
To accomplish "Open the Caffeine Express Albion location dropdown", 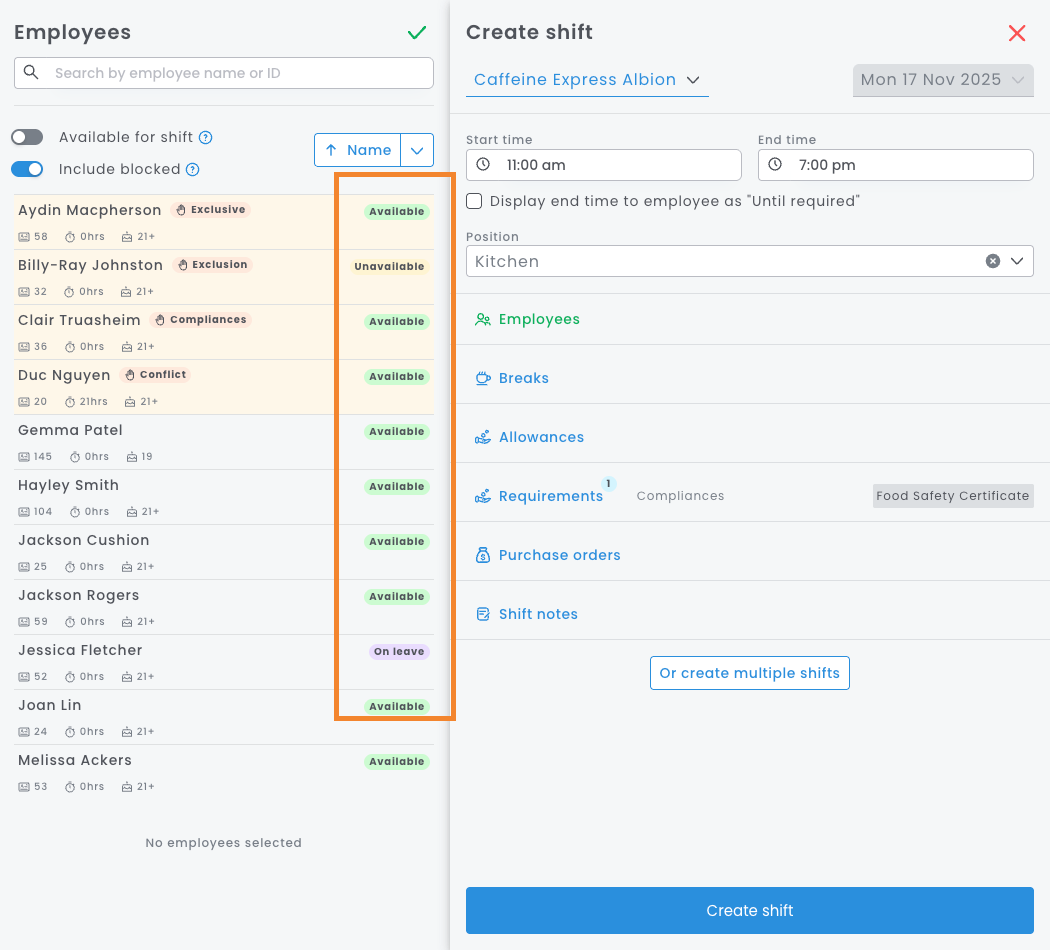I will 587,80.
